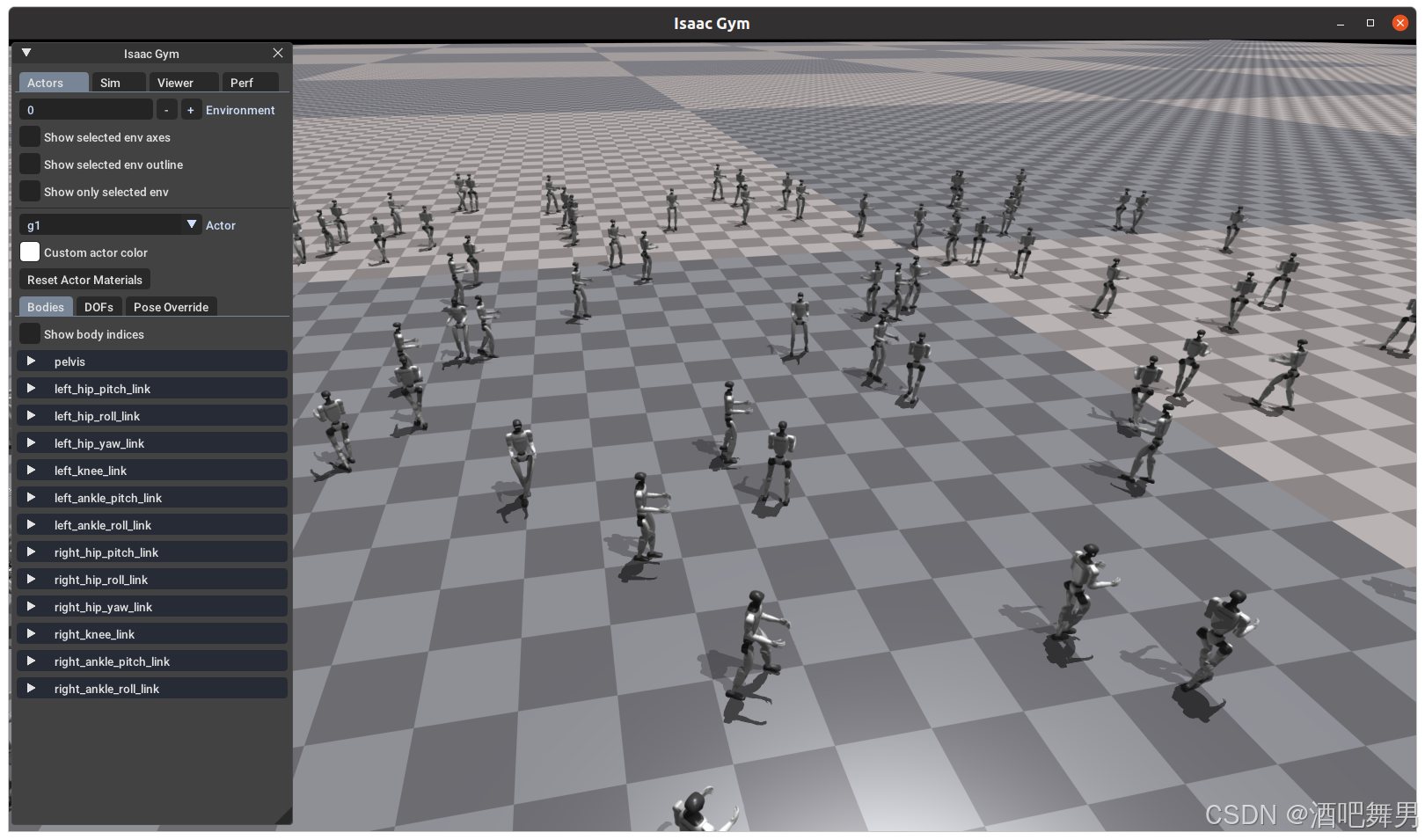This screenshot has height=840, width=1425.
Task: Toggle Show body indices checkbox
Action: [30, 334]
